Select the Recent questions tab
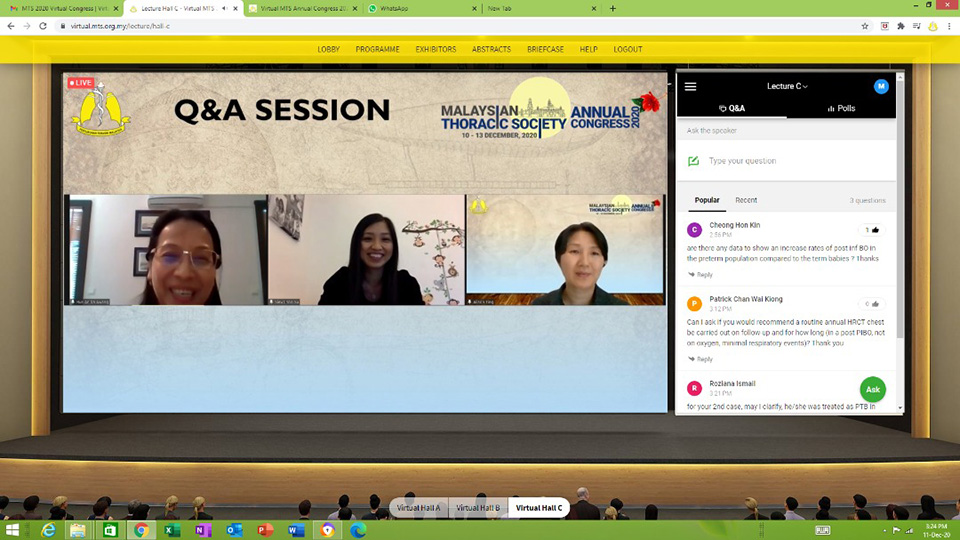Screen dimensions: 960x540 (x=746, y=200)
